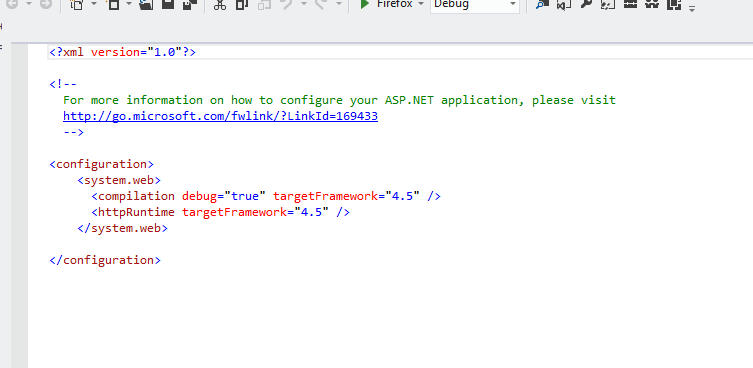Screen dimensions: 753x368
Task: Click the dashed-box icon right of the wrench
Action: click(x=608, y=4)
